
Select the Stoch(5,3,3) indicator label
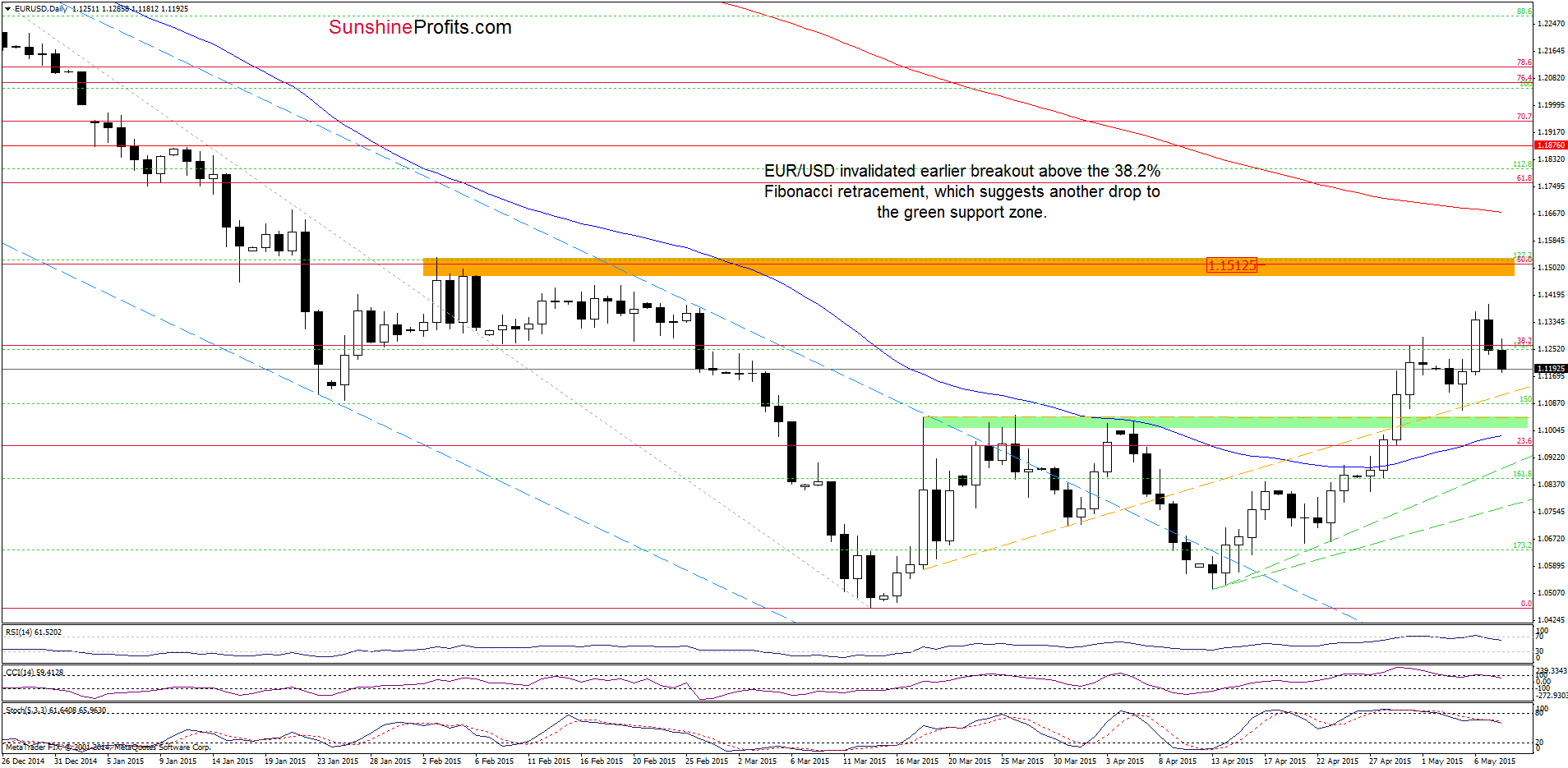[56, 711]
